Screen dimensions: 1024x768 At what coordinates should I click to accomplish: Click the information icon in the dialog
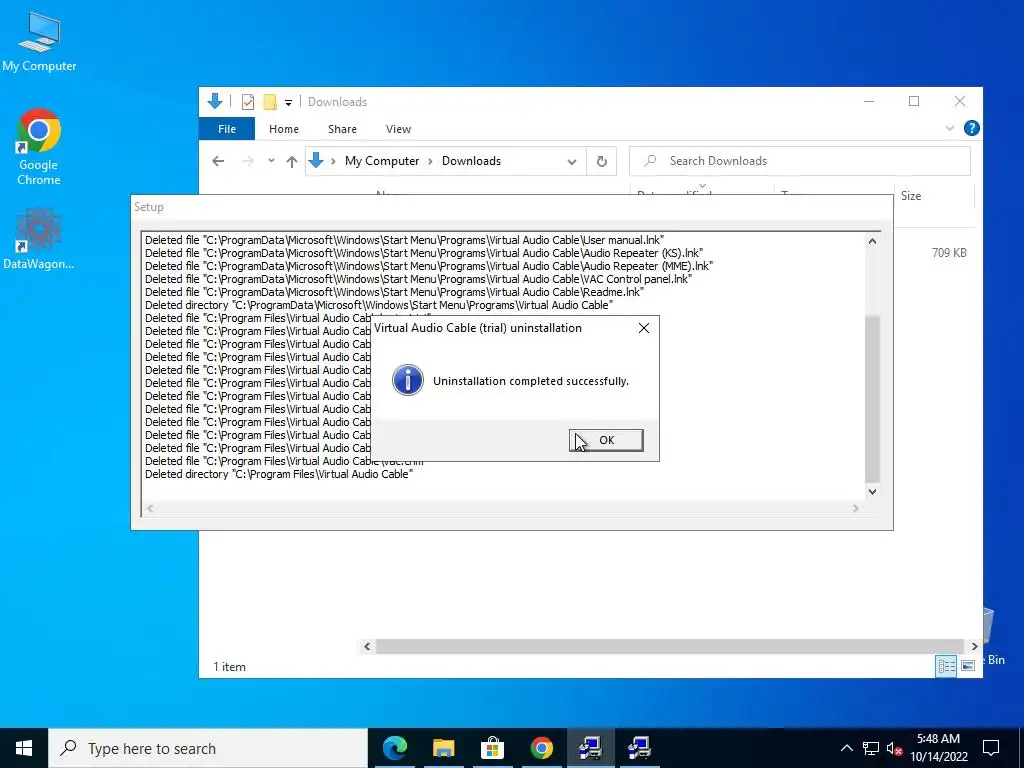click(x=408, y=380)
